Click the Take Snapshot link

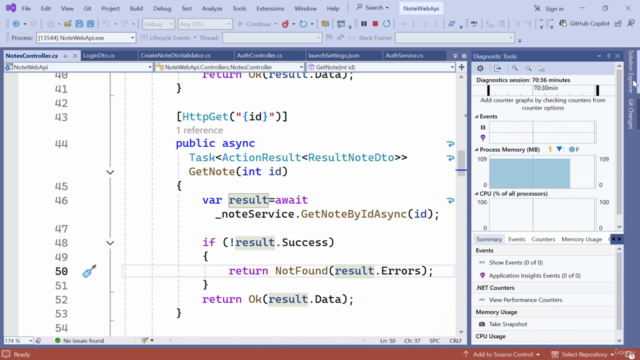pyautogui.click(x=508, y=324)
